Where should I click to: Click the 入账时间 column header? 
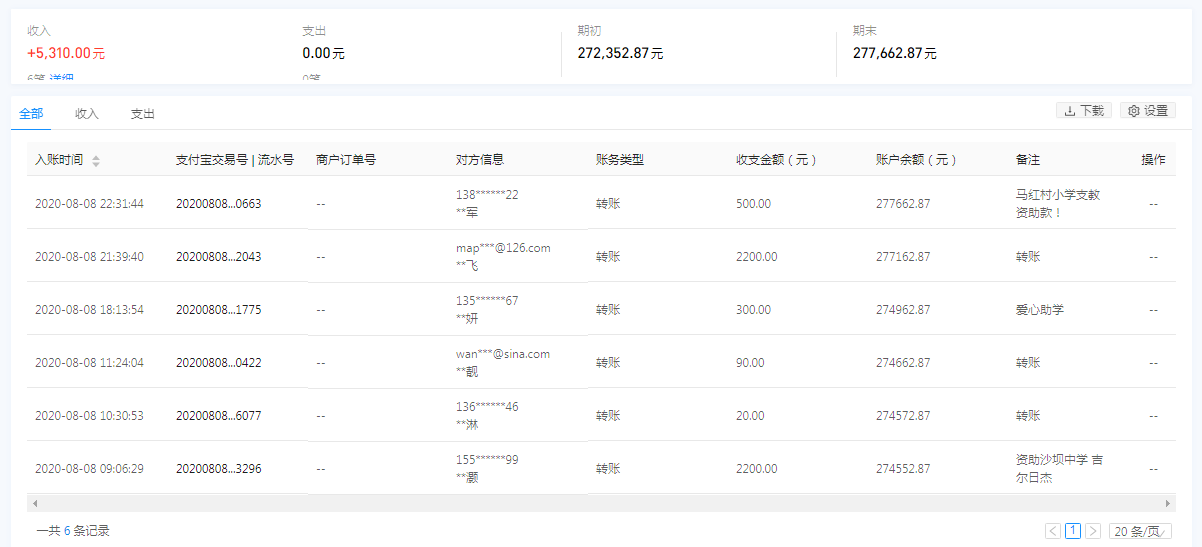(x=59, y=160)
